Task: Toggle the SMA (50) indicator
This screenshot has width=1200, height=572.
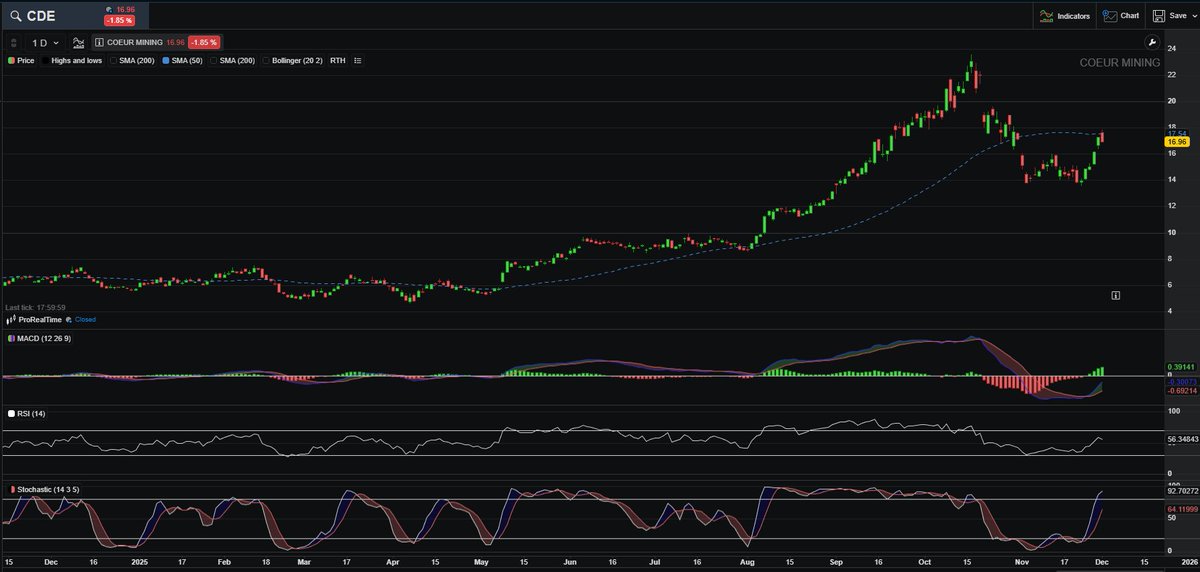Action: [184, 61]
